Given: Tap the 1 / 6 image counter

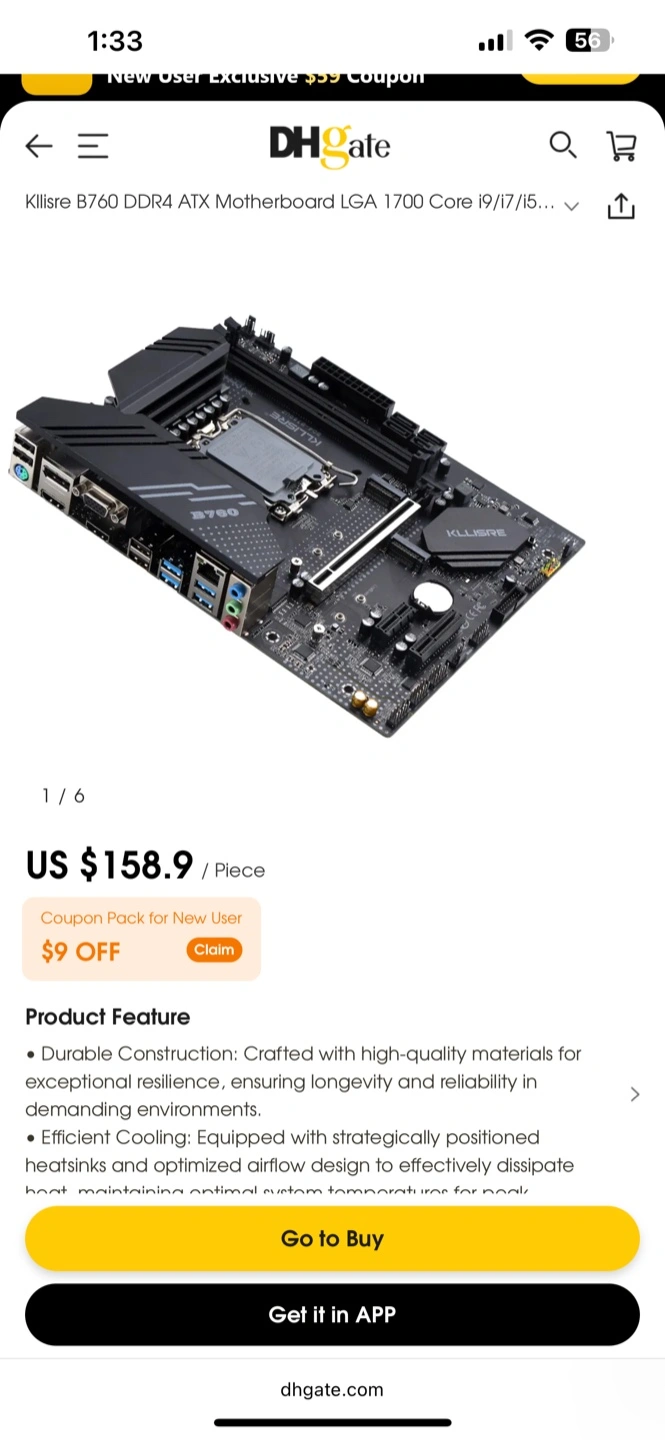Looking at the screenshot, I should tap(63, 796).
